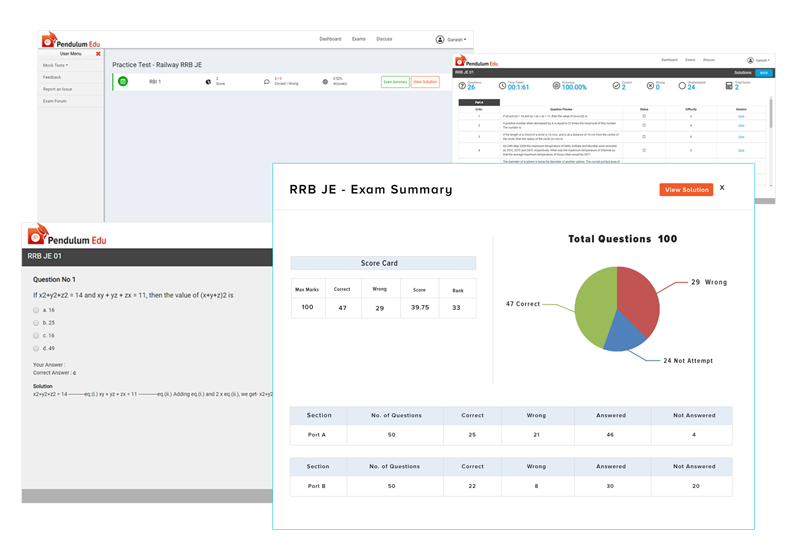
Task: Open the Ganesh account dropdown in the solutions window
Action: click(x=757, y=60)
